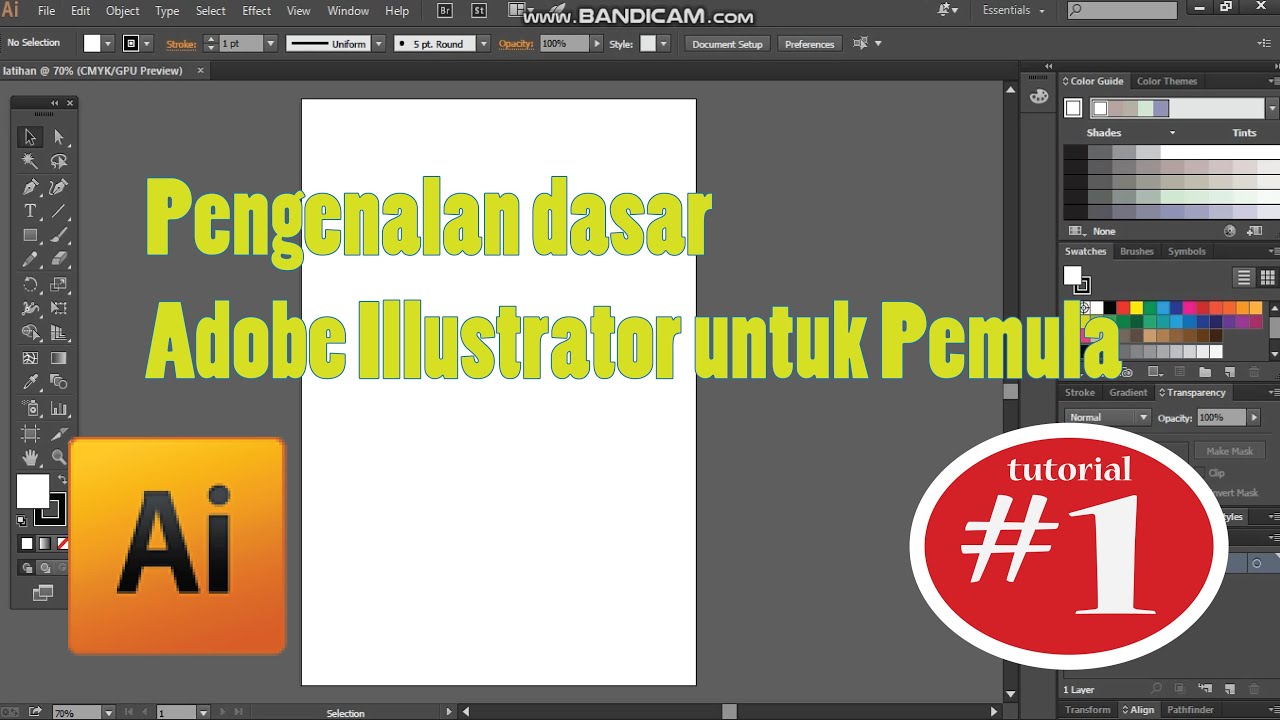Select the Scale tool

coord(59,285)
